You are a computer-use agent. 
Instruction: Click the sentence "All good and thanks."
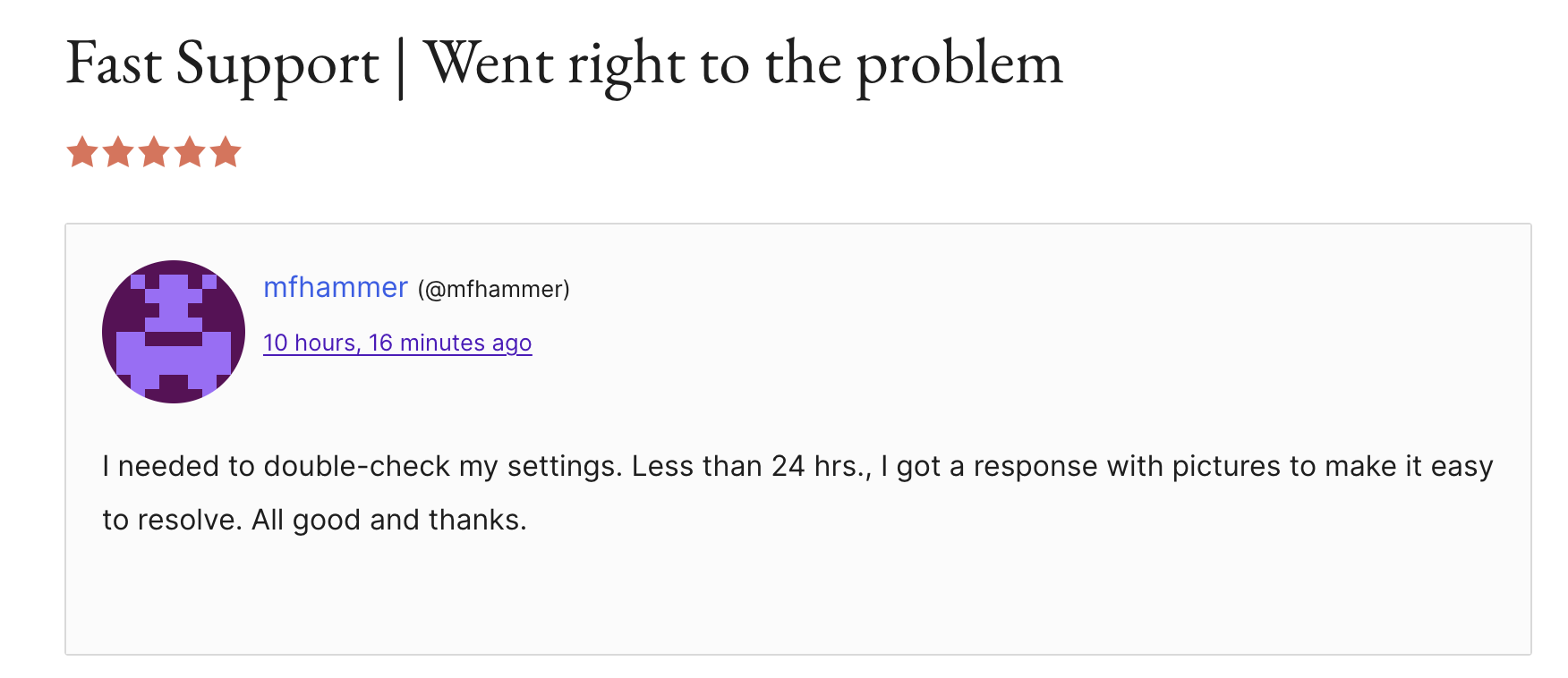(389, 520)
